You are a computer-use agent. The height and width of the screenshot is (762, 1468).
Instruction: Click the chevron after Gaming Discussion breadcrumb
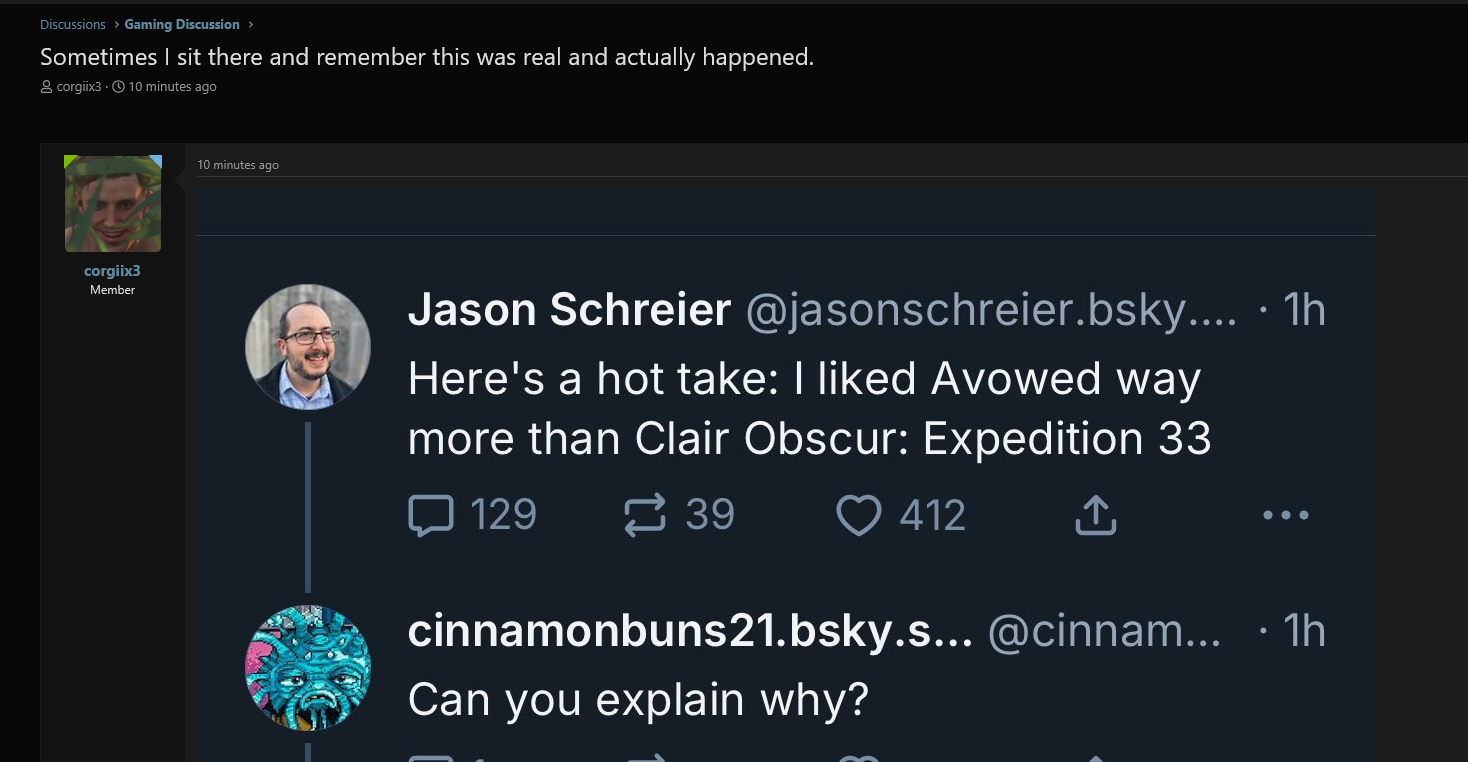250,24
